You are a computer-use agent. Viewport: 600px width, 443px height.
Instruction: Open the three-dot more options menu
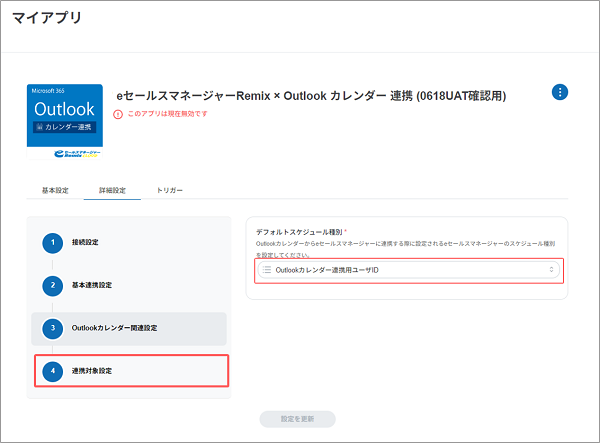[x=560, y=93]
